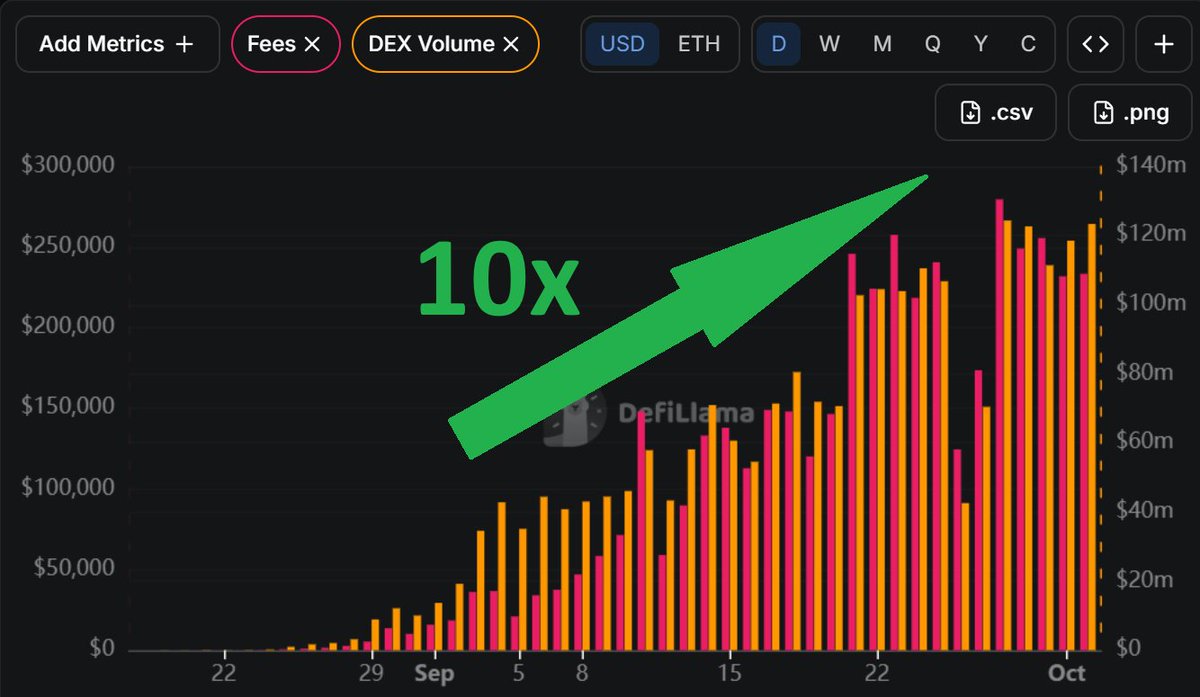Image resolution: width=1200 pixels, height=697 pixels.
Task: Select the daily (D) interval
Action: [x=779, y=44]
